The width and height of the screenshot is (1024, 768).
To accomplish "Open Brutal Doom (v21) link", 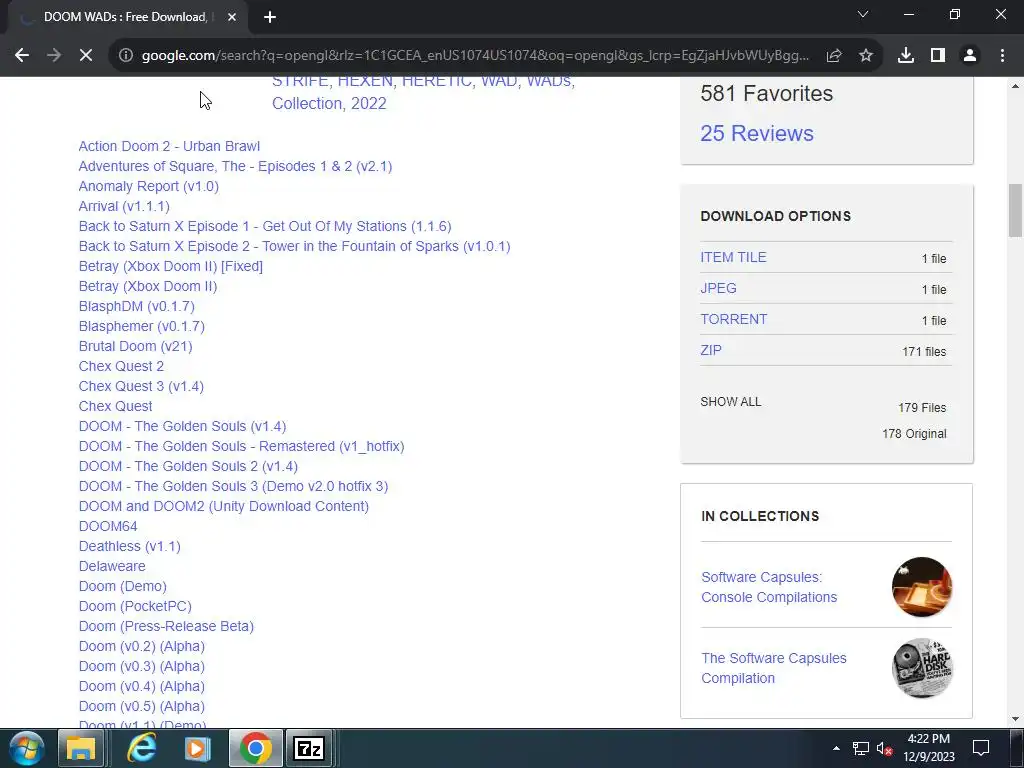I will point(135,346).
